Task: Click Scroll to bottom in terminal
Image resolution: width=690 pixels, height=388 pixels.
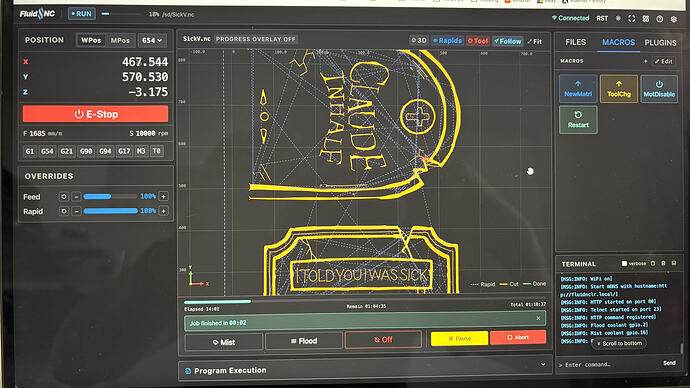Action: click(x=619, y=343)
